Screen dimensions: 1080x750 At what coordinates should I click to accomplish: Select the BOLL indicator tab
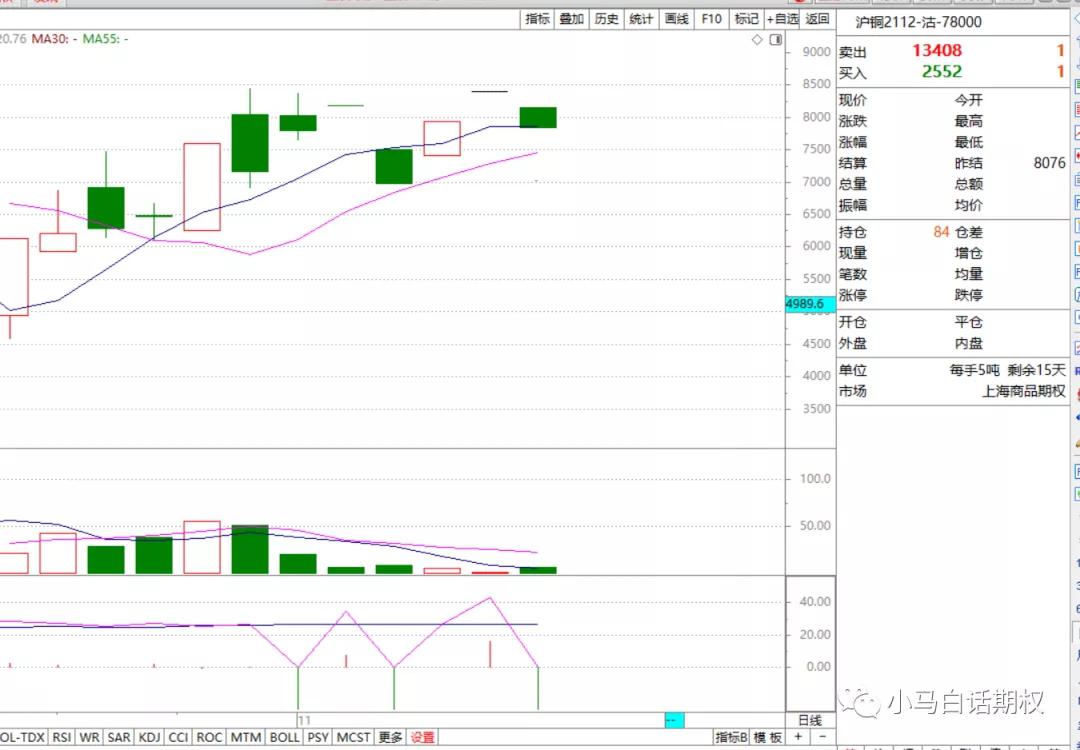click(x=284, y=737)
